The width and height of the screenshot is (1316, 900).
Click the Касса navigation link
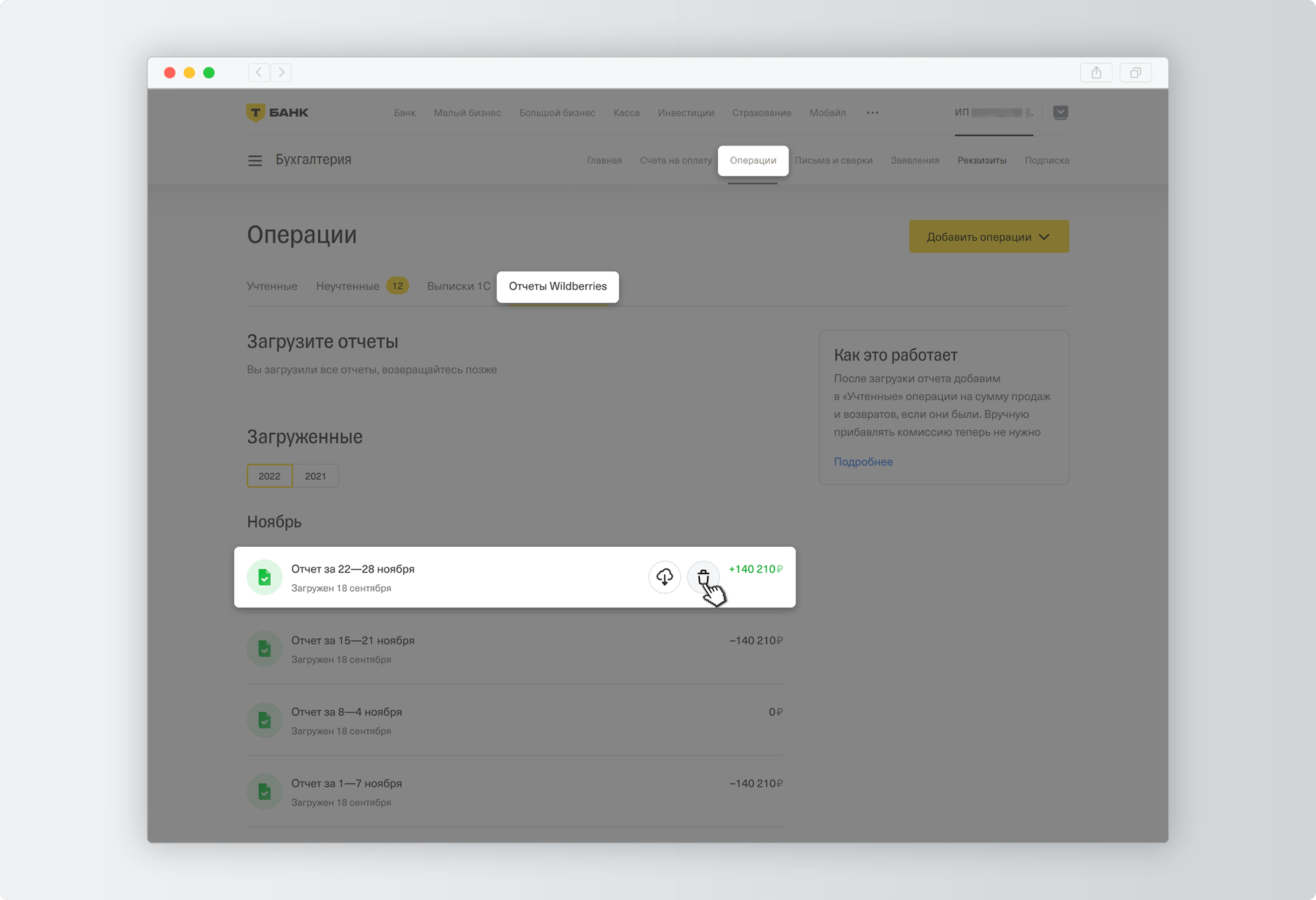626,113
